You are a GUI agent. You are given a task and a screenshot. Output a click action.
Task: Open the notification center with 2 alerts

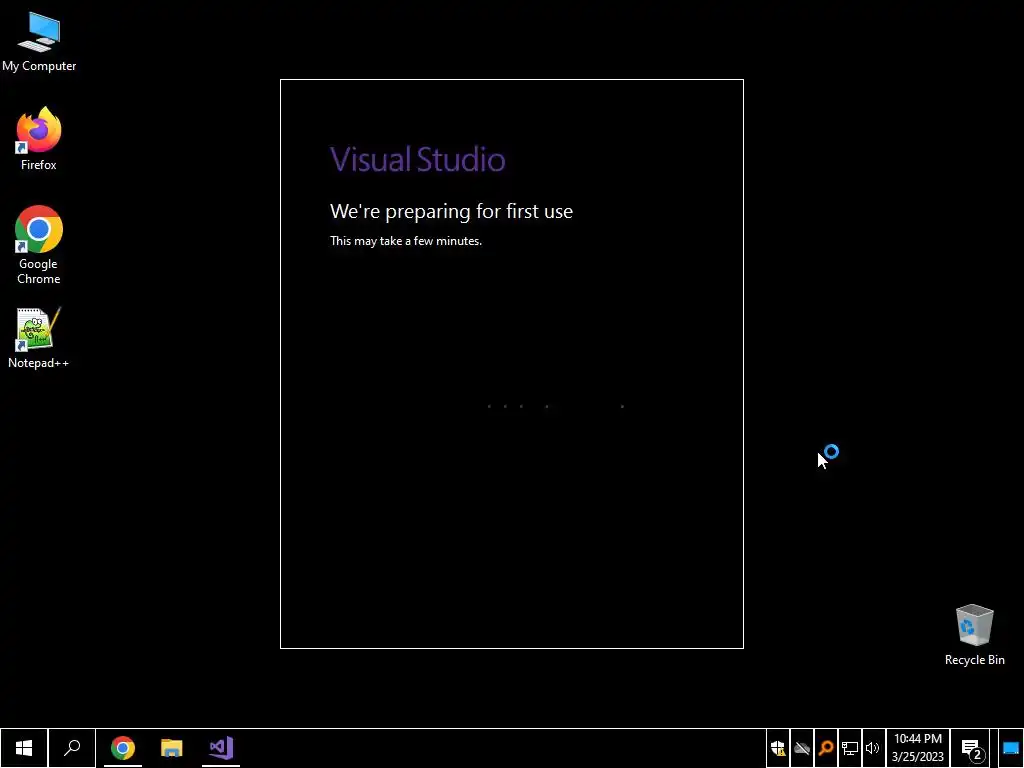click(972, 749)
